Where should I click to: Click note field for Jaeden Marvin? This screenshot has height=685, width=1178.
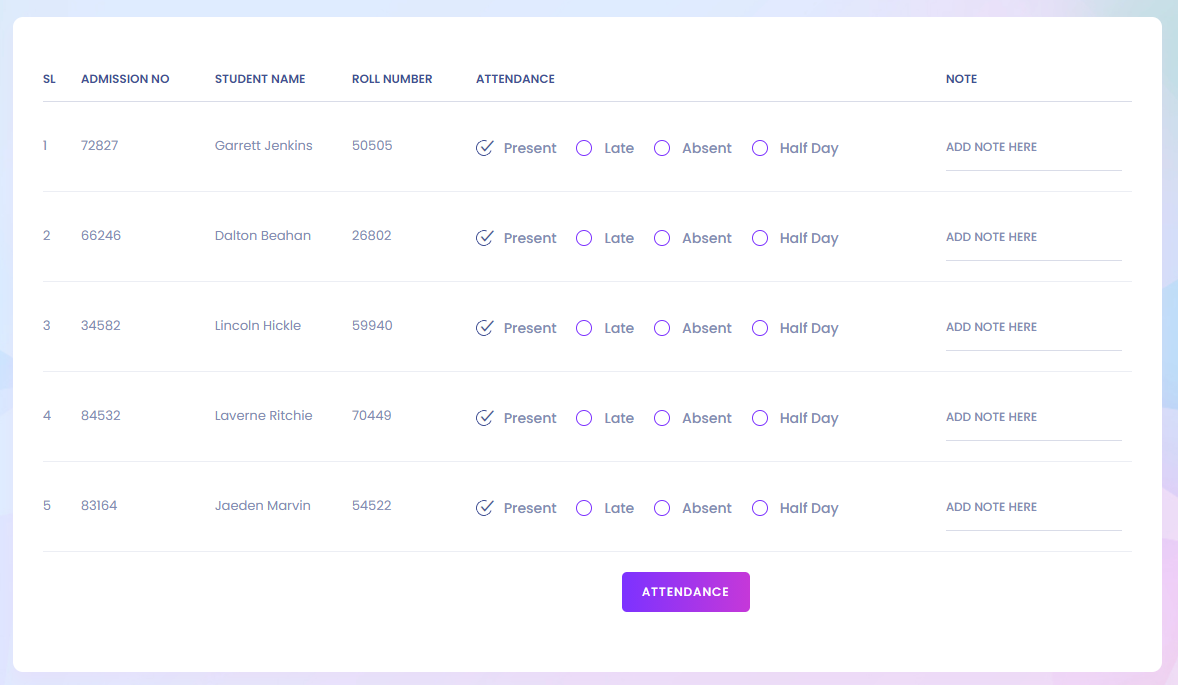tap(1033, 508)
